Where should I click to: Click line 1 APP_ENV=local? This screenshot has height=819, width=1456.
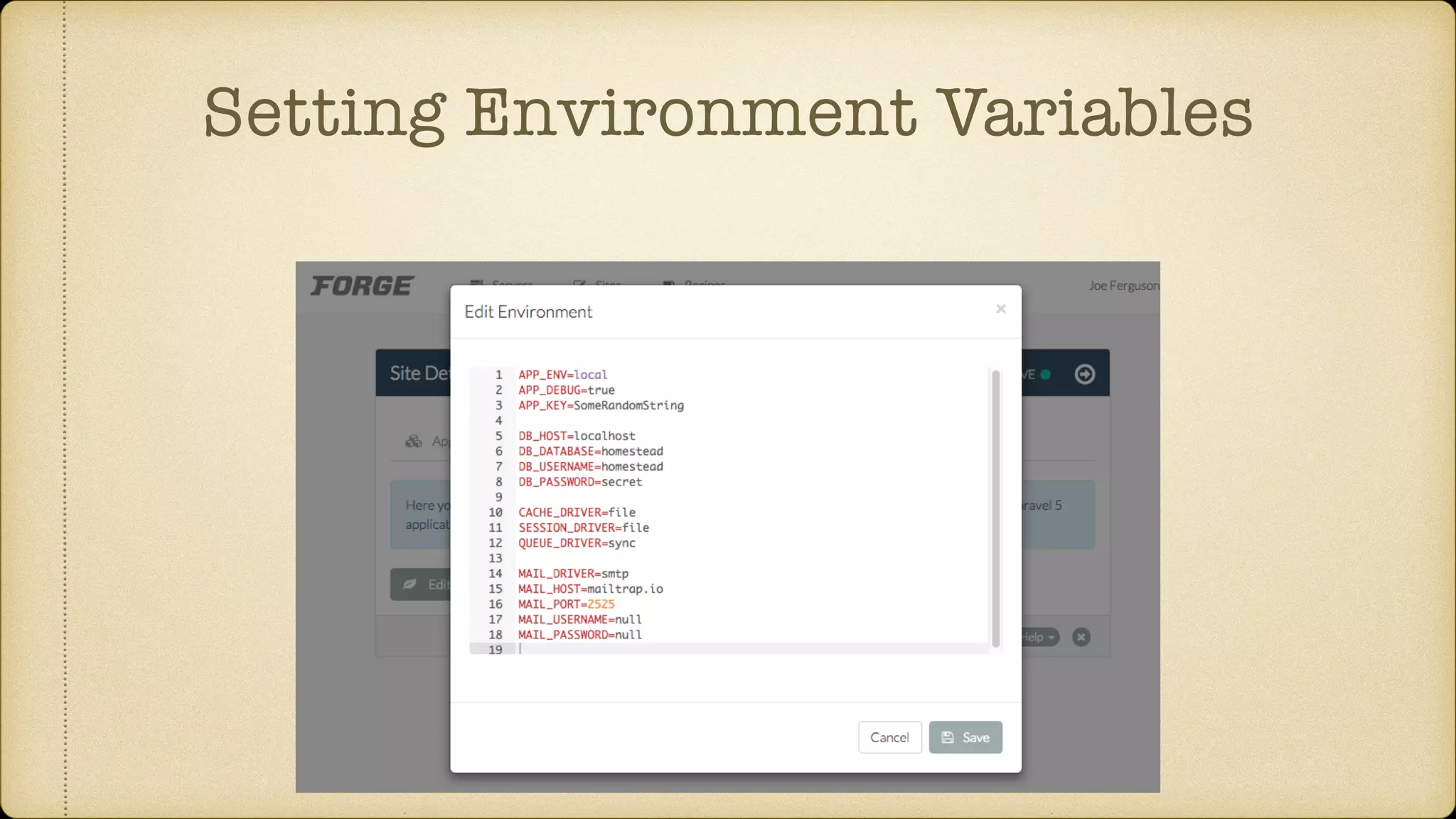(x=562, y=375)
